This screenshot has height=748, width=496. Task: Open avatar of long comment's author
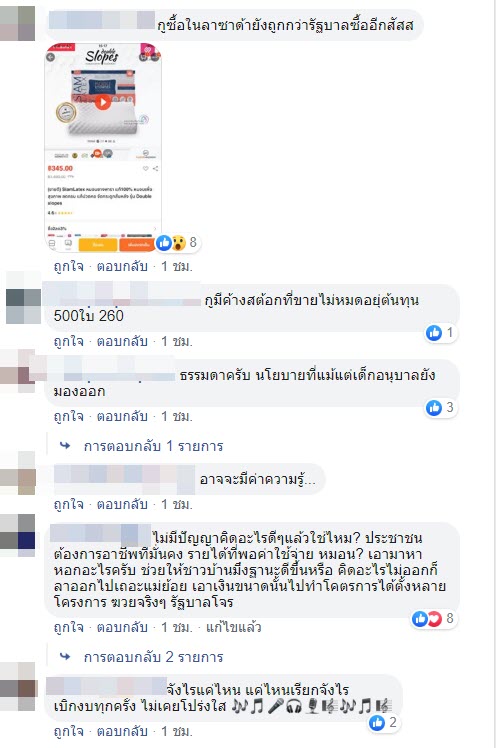[18, 535]
